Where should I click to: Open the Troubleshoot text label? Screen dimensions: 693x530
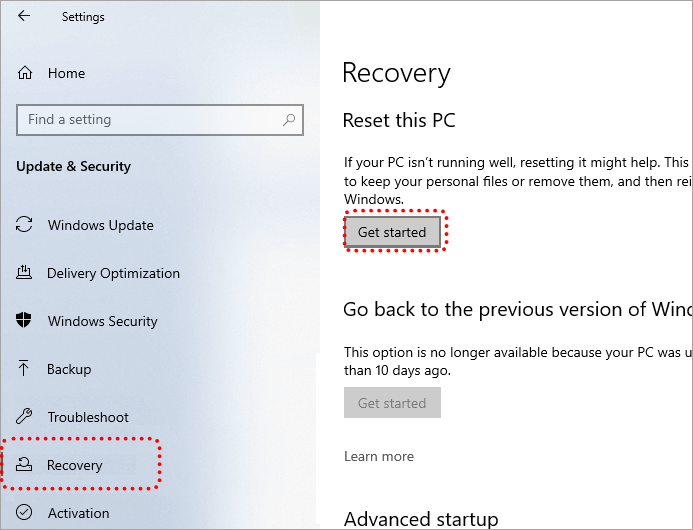point(88,417)
